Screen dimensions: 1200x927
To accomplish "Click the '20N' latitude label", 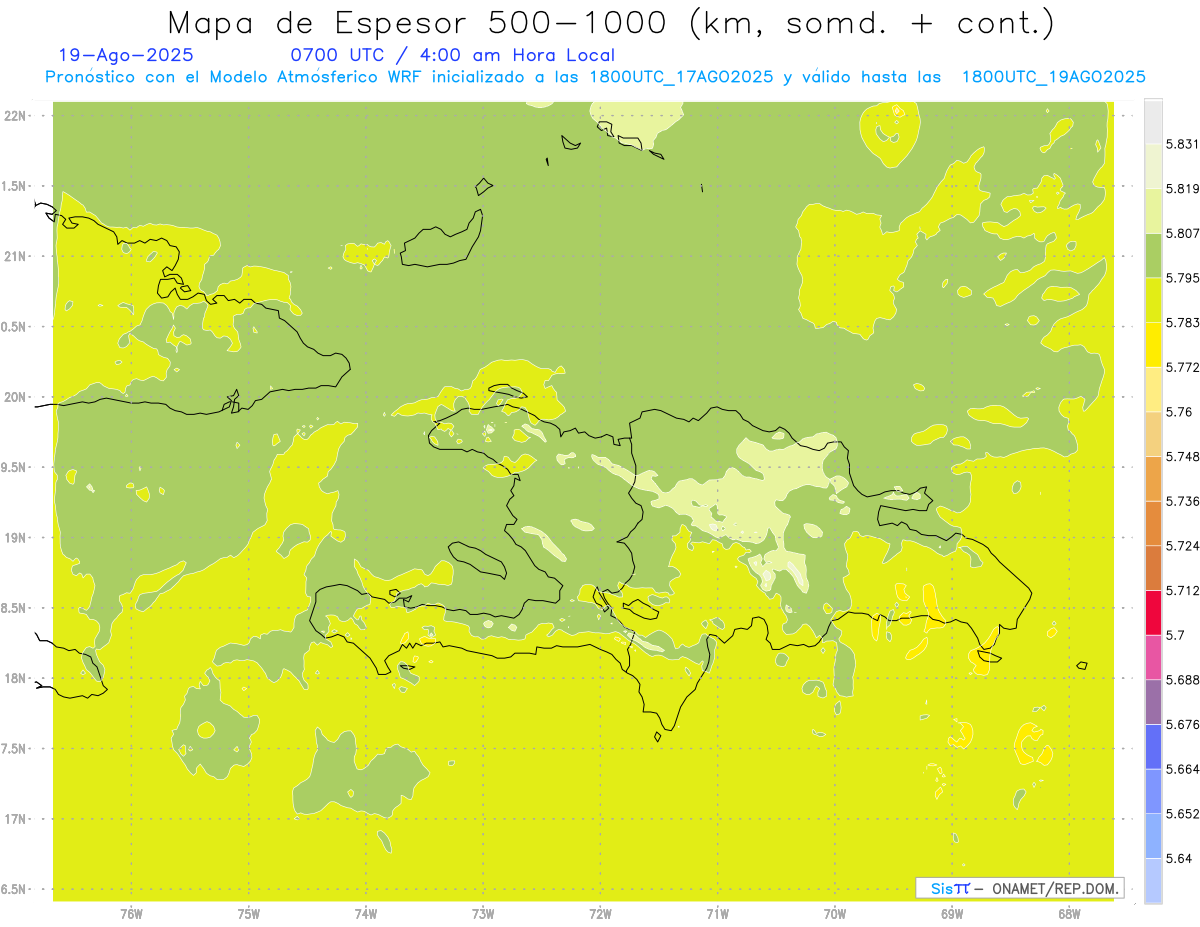I will click(x=15, y=397).
